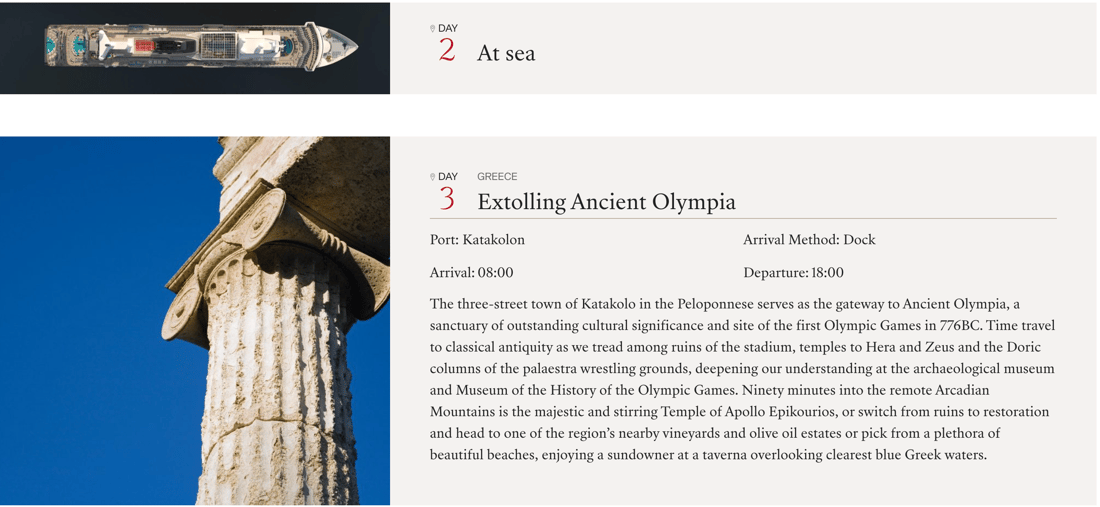This screenshot has height=507, width=1100.
Task: Click the divider line under Olympia title
Action: [x=743, y=219]
